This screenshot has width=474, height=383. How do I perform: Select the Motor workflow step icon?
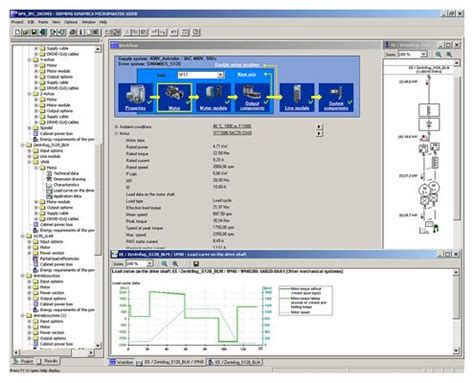(x=174, y=97)
